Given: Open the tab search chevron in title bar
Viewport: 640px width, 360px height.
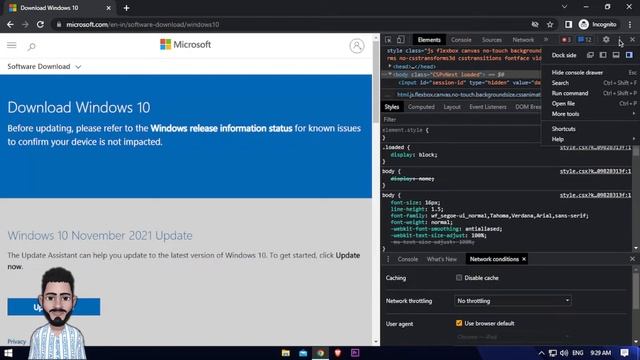Looking at the screenshot, I should coord(564,7).
